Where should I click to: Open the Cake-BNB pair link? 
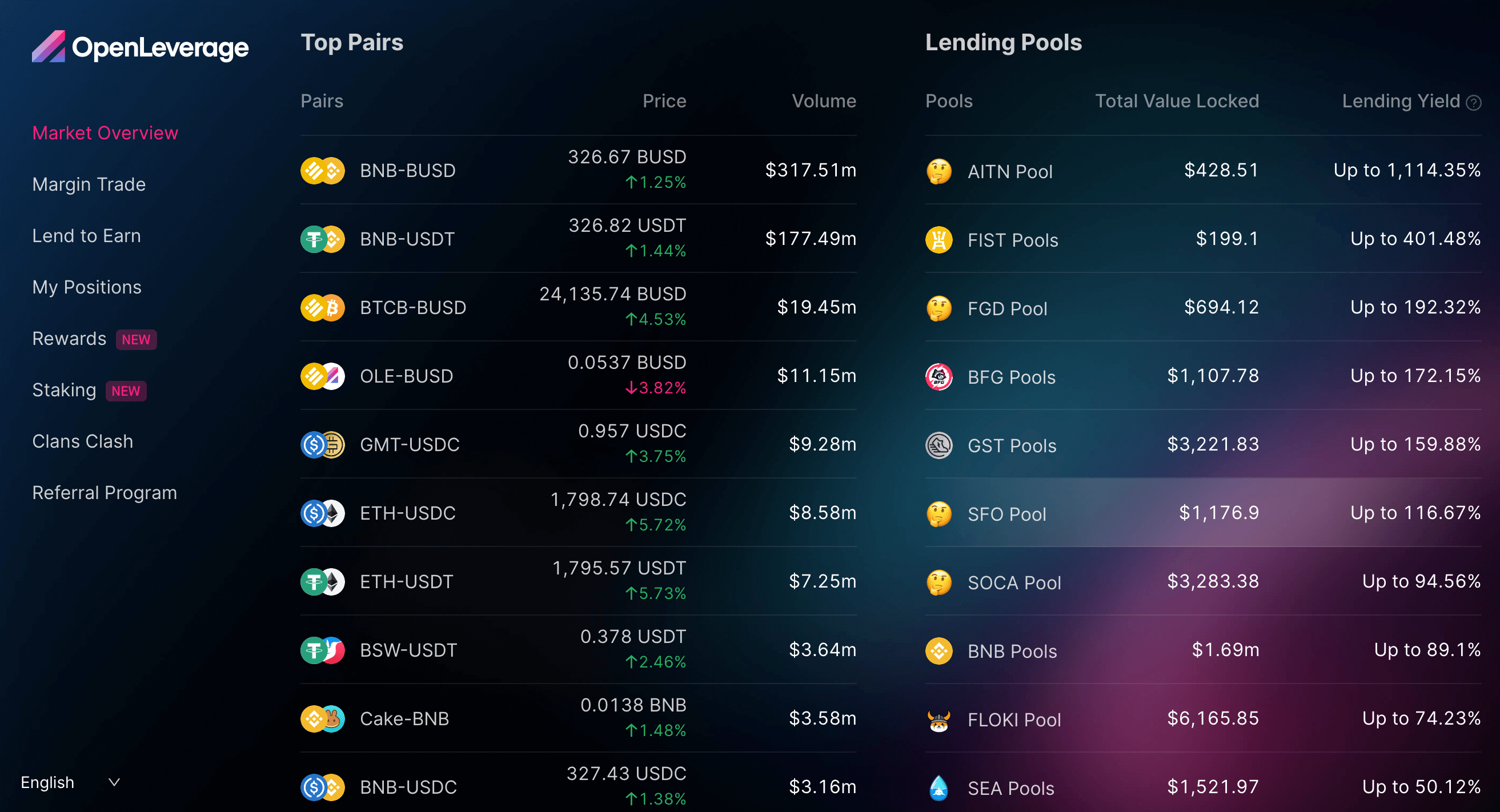pyautogui.click(x=404, y=719)
